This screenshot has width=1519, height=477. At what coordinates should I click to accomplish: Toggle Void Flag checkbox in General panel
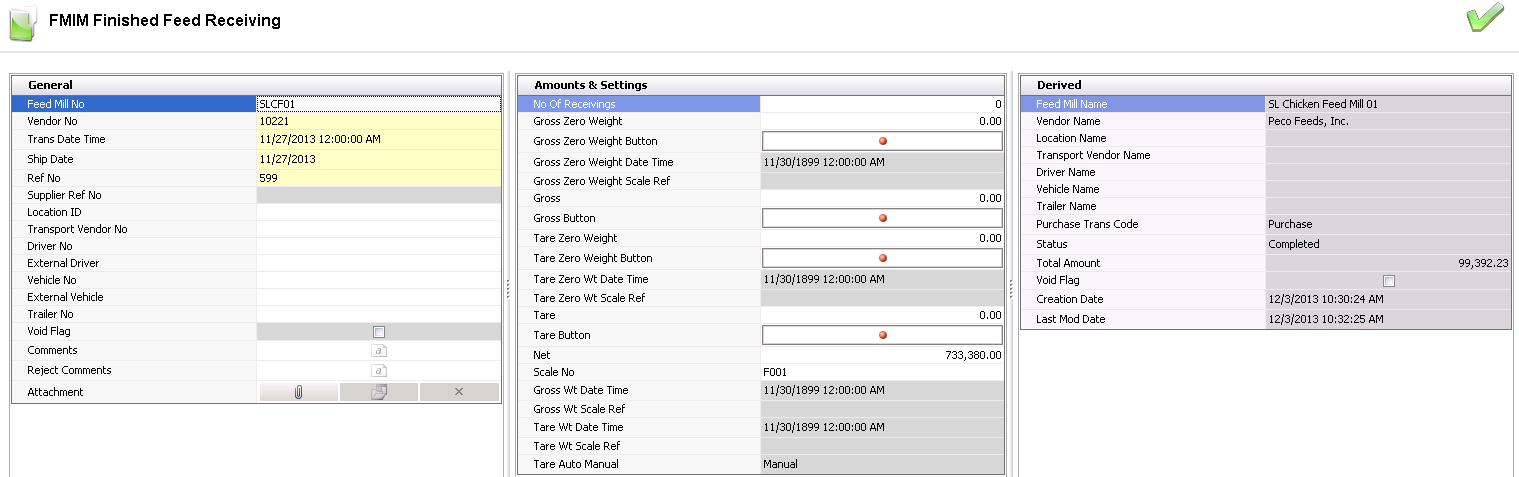[x=379, y=332]
